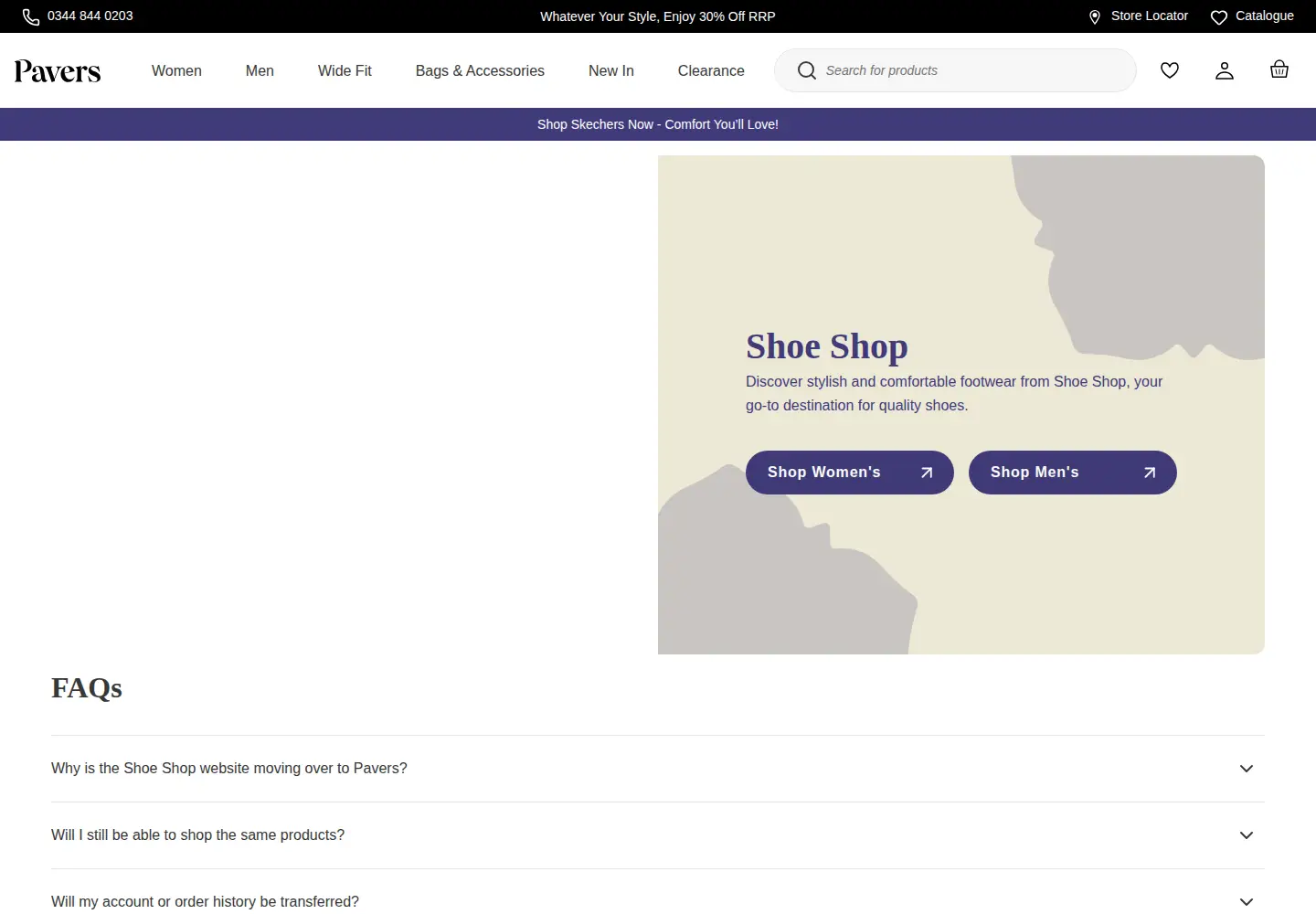Expand the chevron for same products question
This screenshot has width=1316, height=914.
[1247, 835]
